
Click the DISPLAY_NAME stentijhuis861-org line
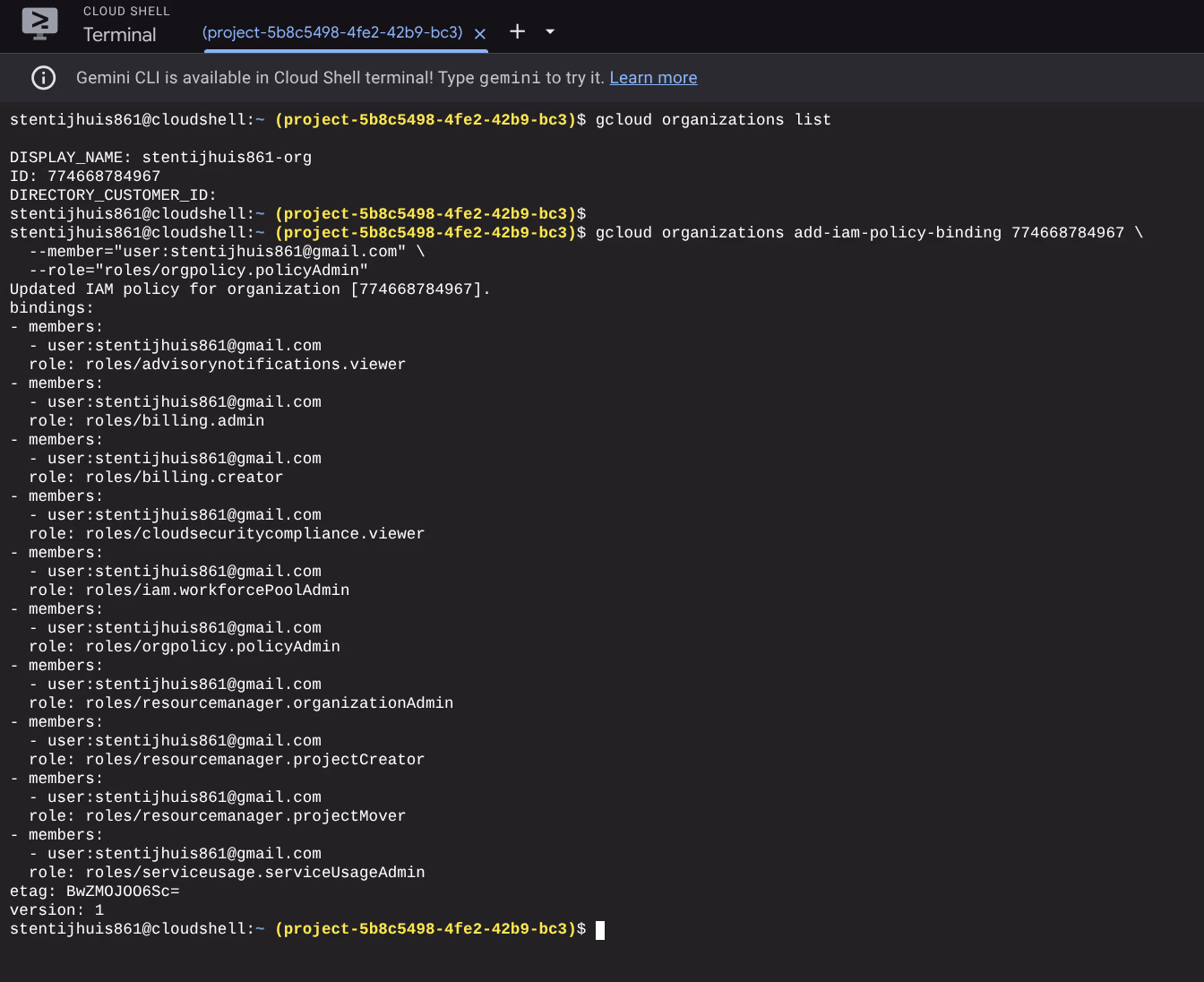[161, 158]
